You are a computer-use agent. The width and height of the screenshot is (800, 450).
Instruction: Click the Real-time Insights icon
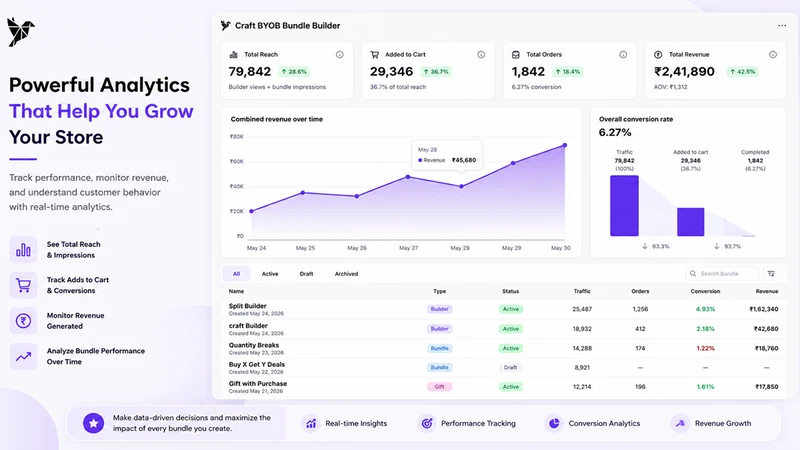311,423
